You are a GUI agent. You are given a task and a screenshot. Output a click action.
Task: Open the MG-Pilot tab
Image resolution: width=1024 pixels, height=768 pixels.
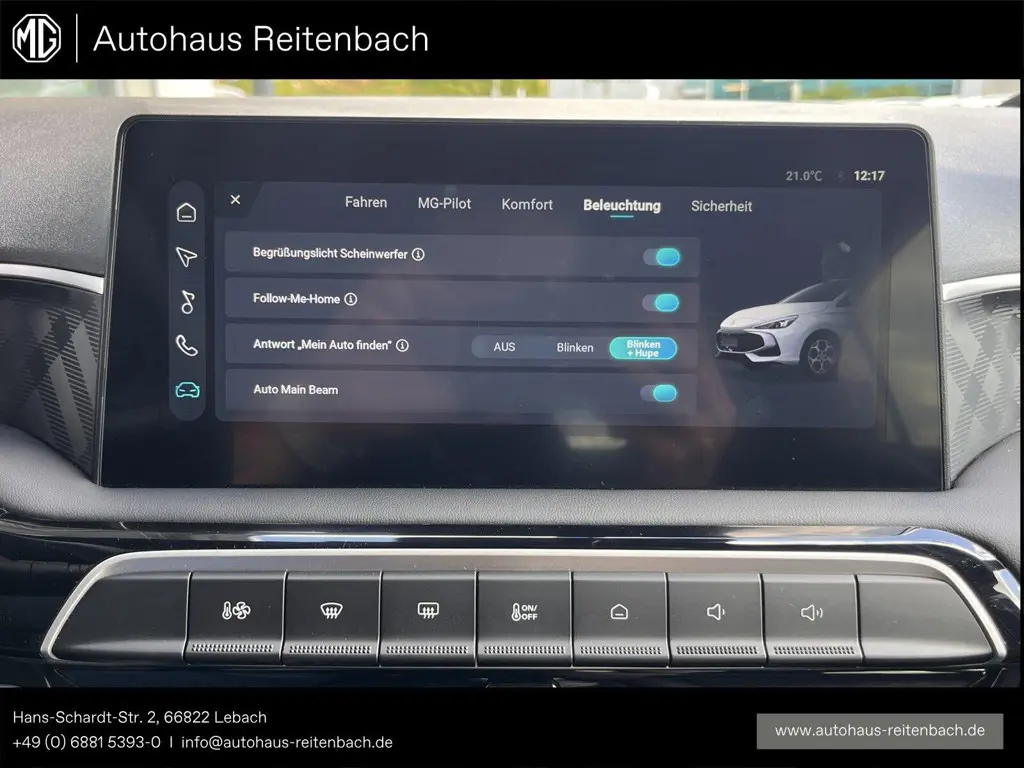pos(444,204)
